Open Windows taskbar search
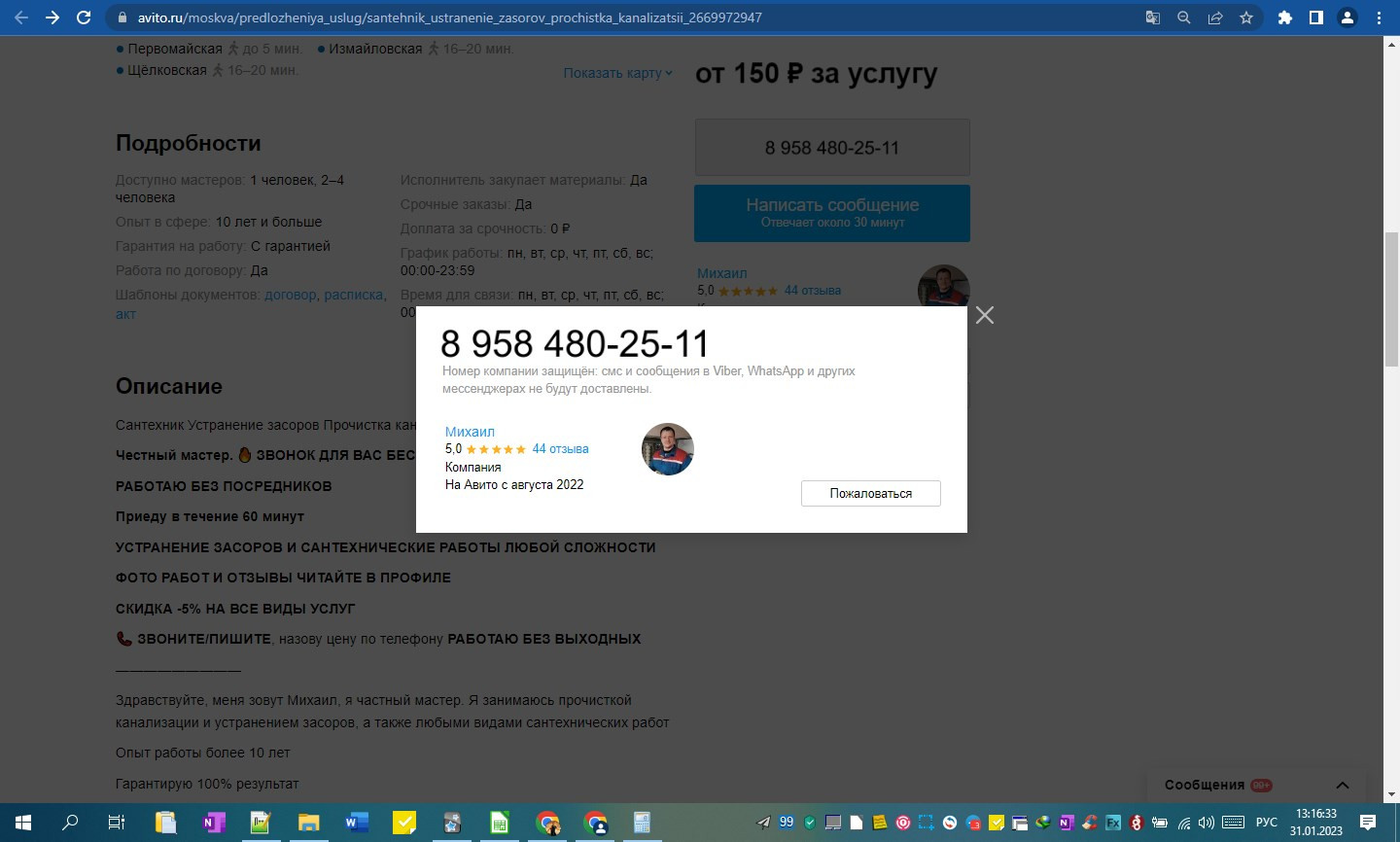 (x=70, y=823)
